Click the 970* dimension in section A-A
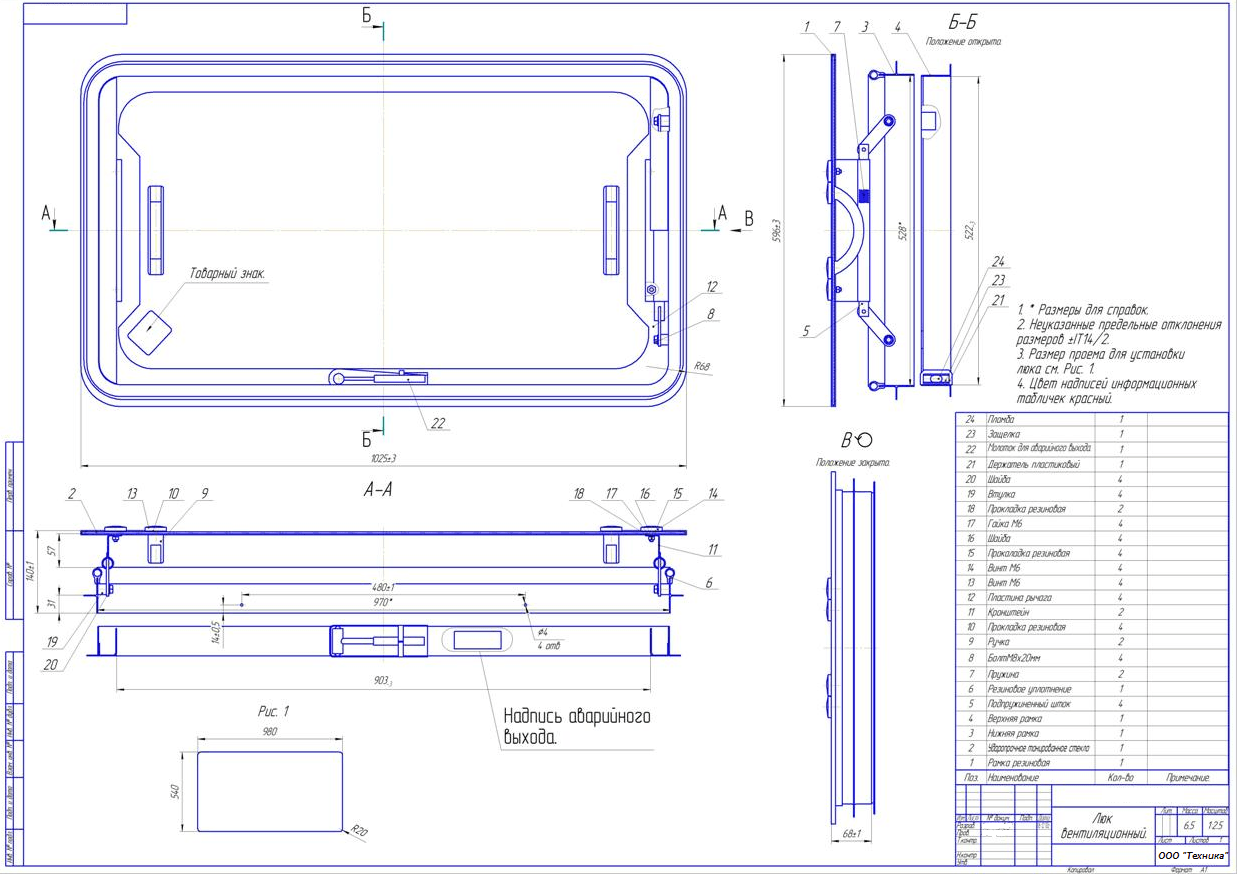This screenshot has width=1242, height=878. tap(381, 602)
